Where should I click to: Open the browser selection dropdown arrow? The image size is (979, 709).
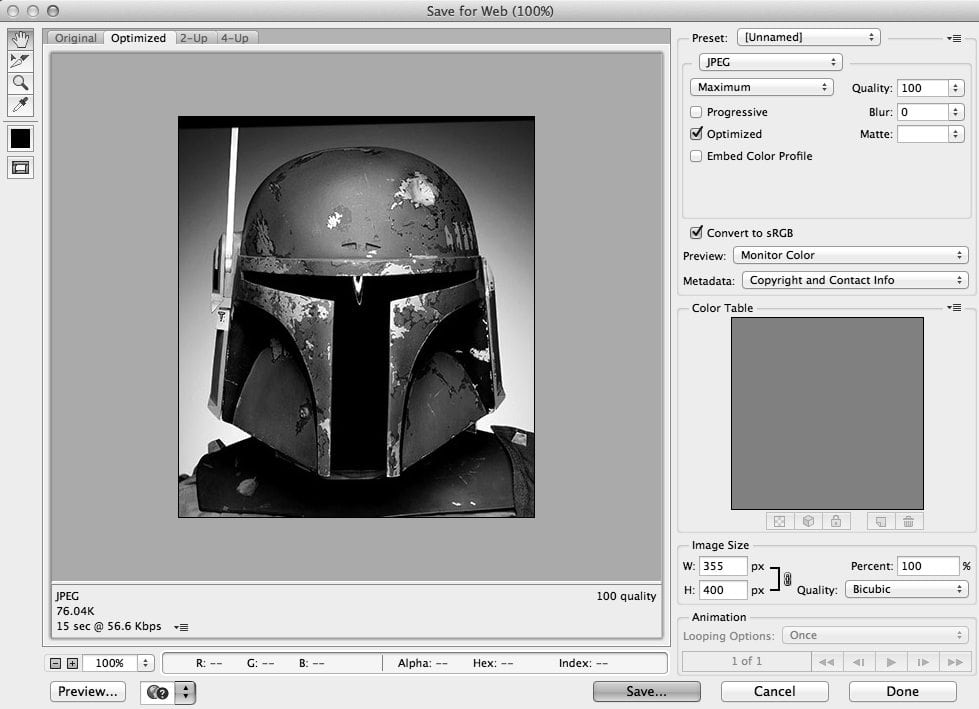coord(185,692)
